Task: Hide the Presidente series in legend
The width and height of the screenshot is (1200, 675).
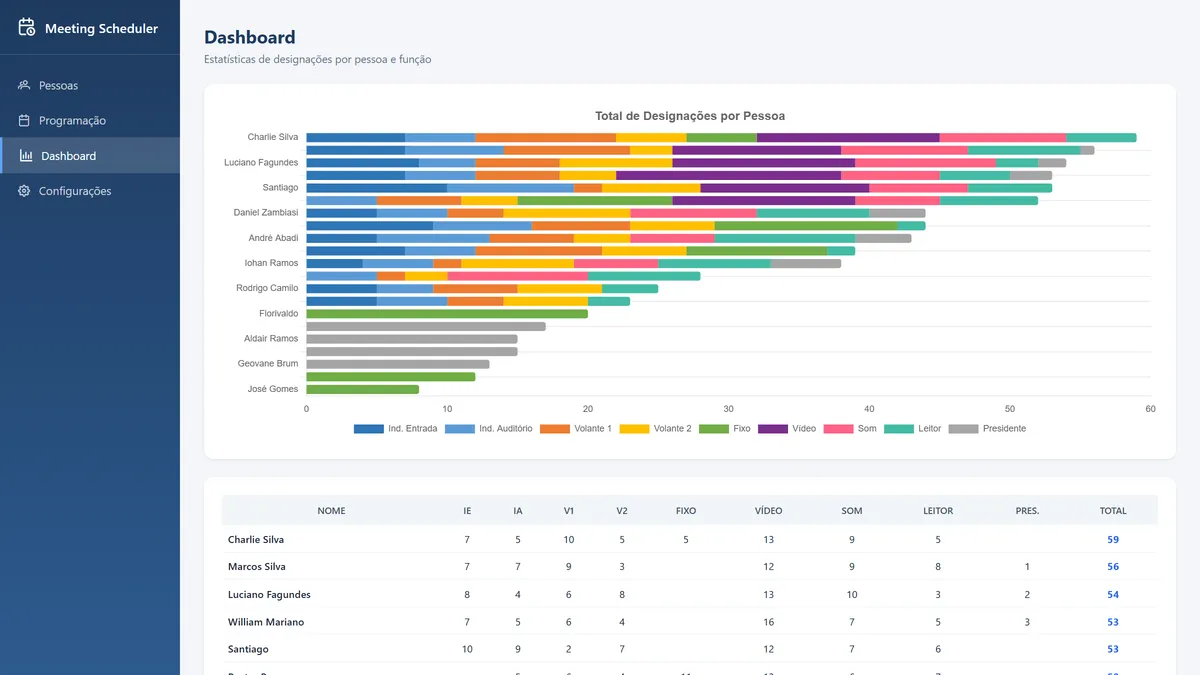Action: click(x=987, y=429)
